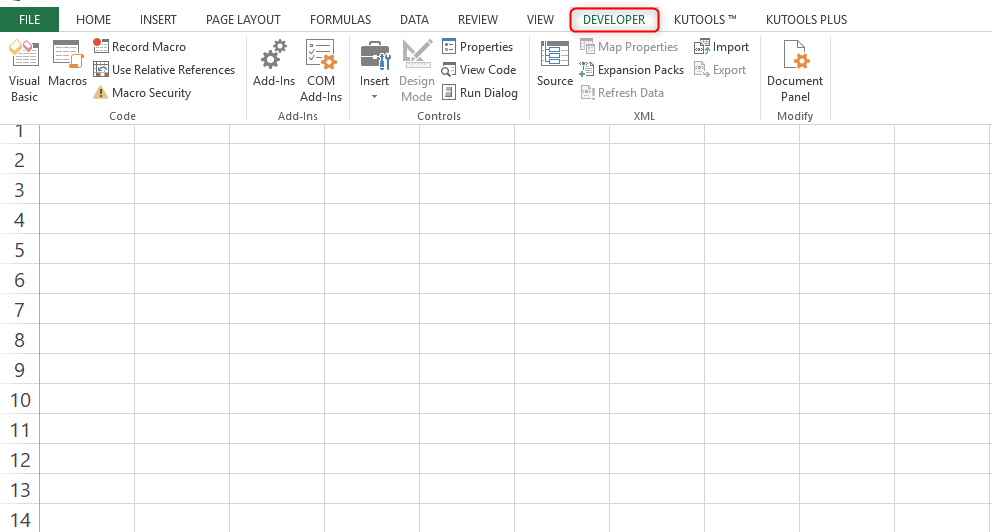Open Macro Security settings
Viewport: 992px width, 532px height.
pos(142,93)
